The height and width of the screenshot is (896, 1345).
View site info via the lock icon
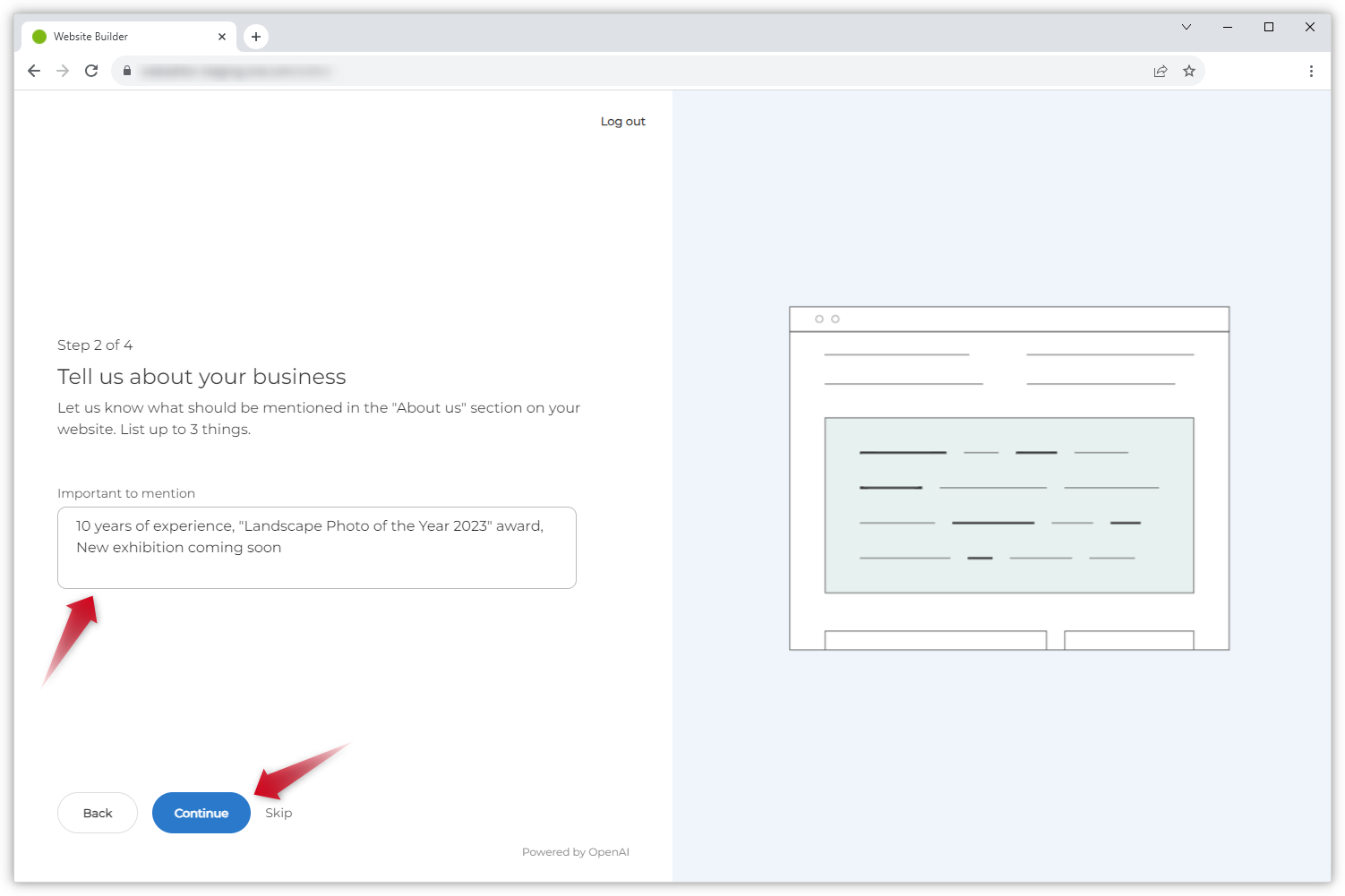pyautogui.click(x=127, y=71)
